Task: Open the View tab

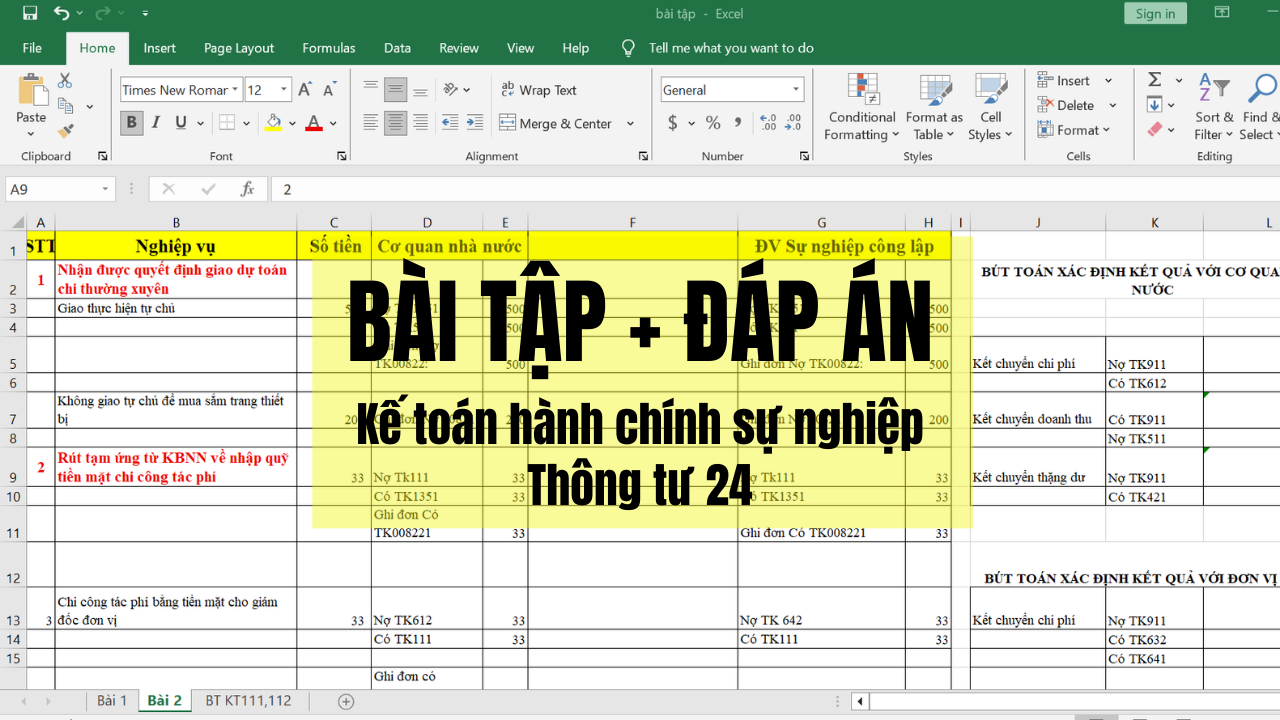Action: click(520, 48)
